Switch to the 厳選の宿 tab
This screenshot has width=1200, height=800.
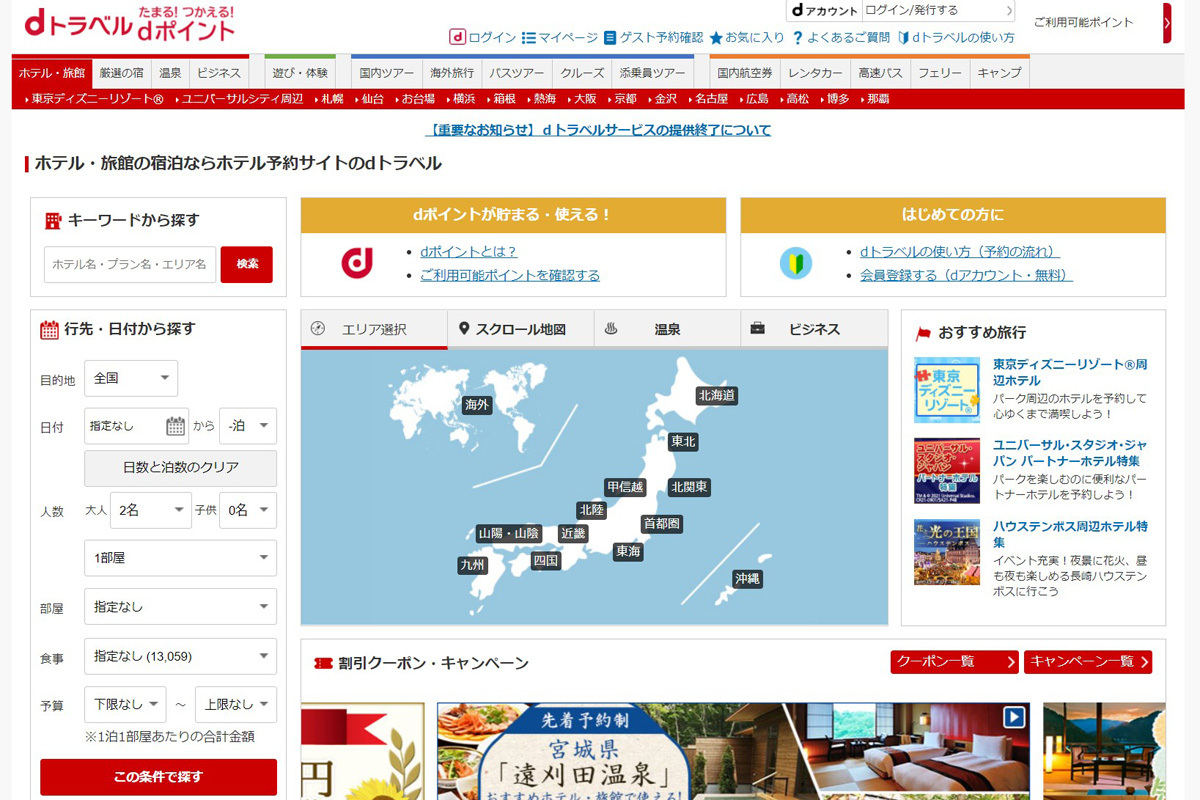[122, 73]
